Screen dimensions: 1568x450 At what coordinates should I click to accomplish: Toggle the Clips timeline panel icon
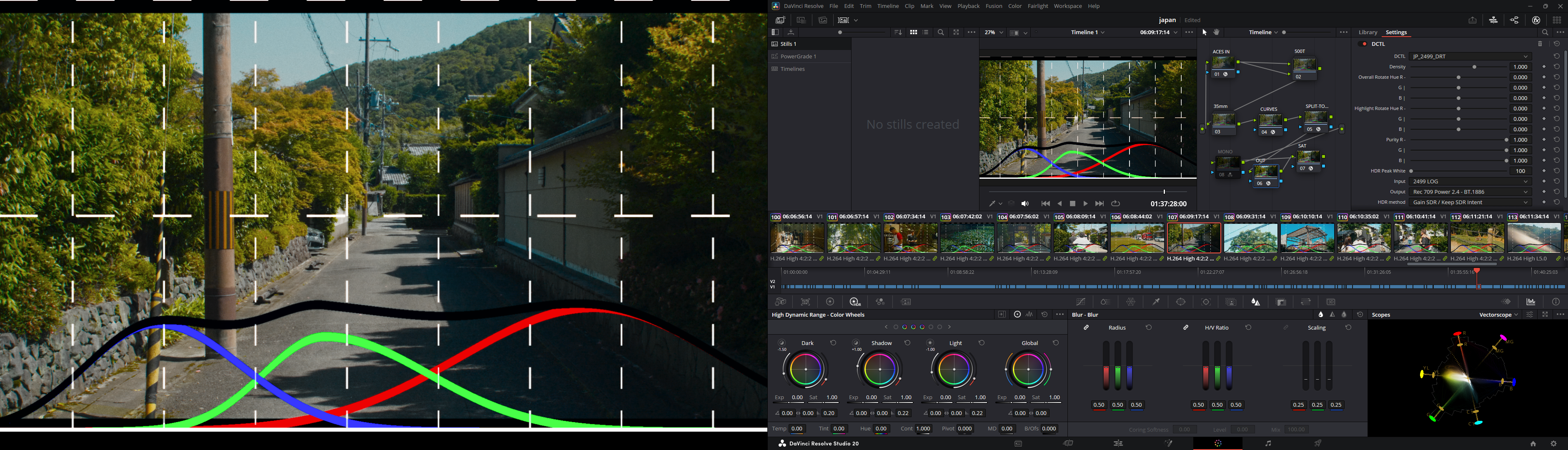(x=1494, y=20)
